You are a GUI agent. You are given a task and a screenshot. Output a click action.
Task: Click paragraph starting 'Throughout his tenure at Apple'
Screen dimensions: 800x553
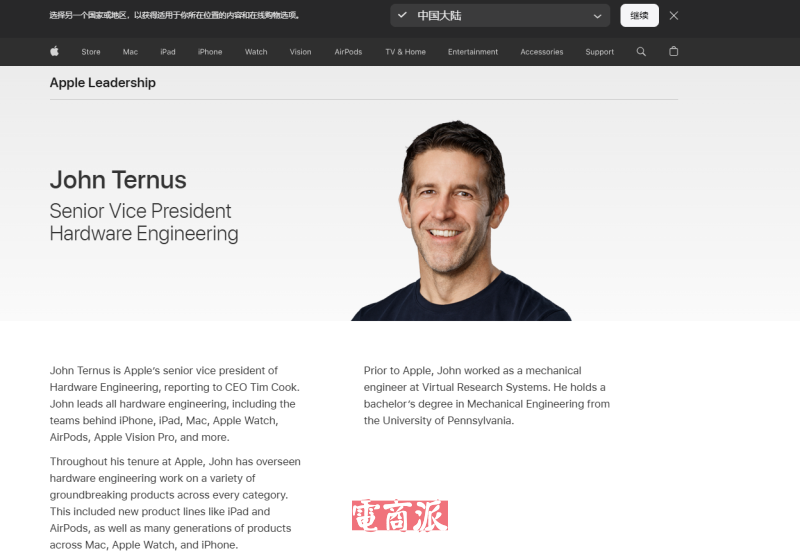coord(175,503)
